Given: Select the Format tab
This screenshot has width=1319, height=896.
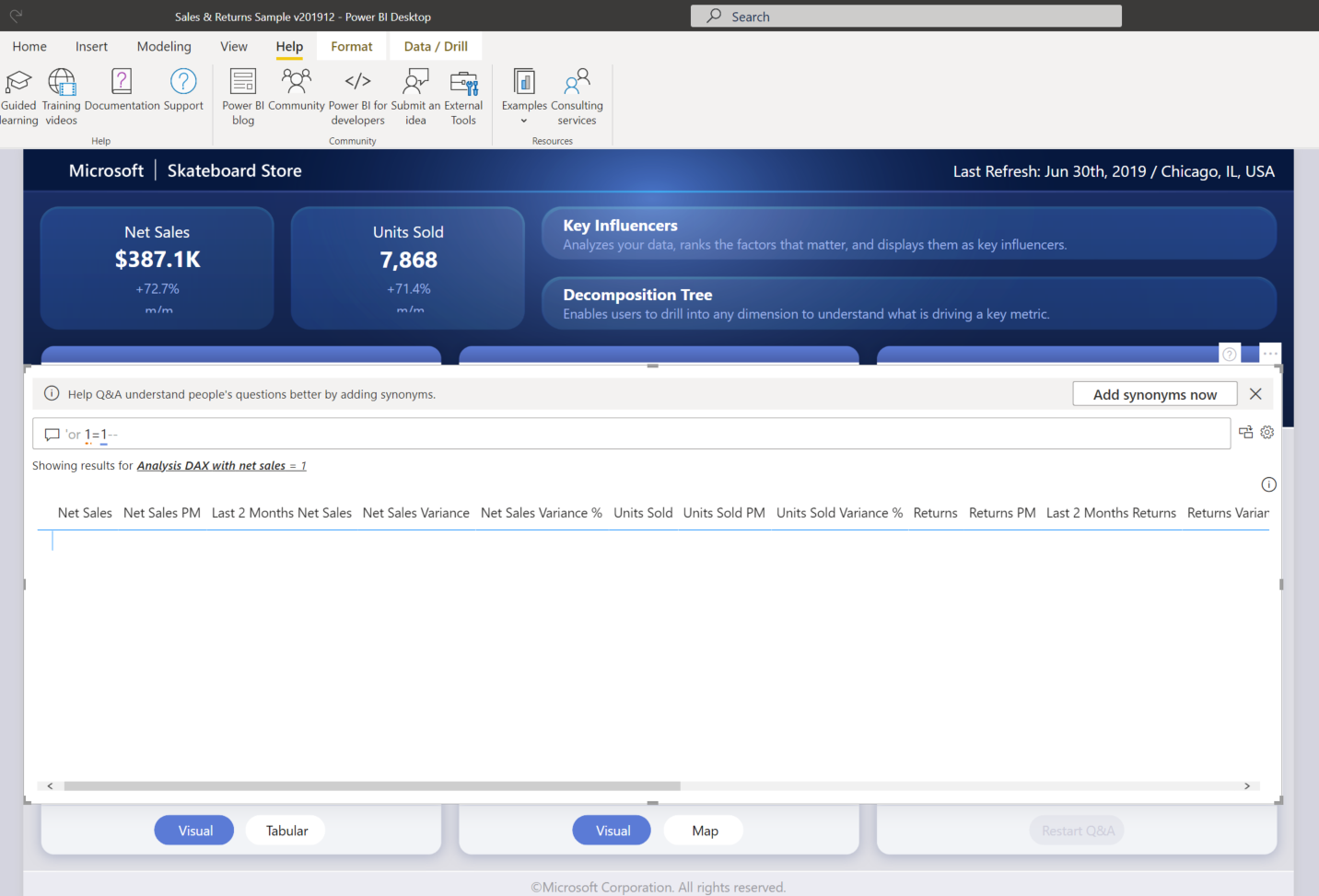Looking at the screenshot, I should [352, 47].
